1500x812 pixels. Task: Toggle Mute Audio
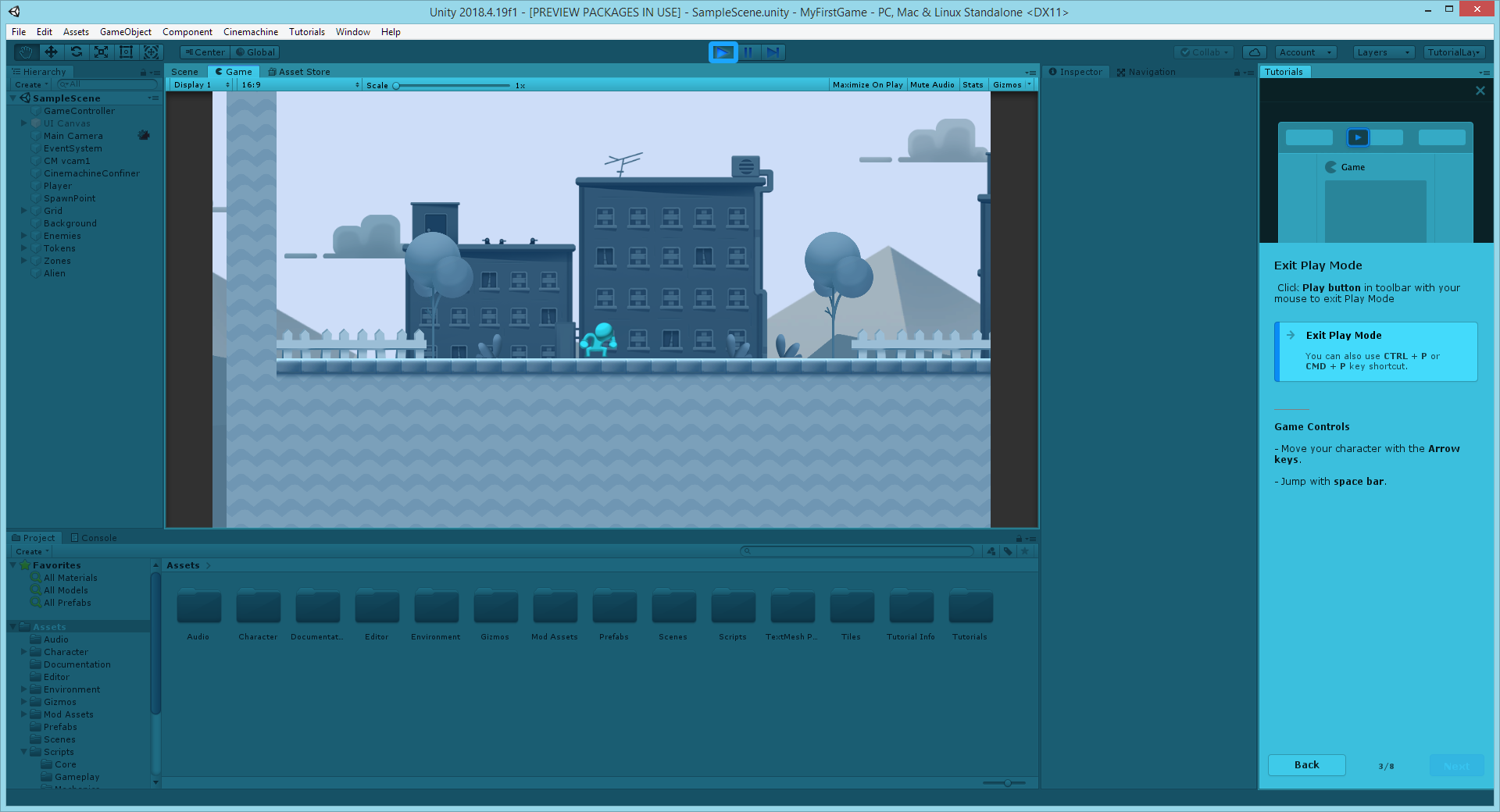pyautogui.click(x=932, y=84)
